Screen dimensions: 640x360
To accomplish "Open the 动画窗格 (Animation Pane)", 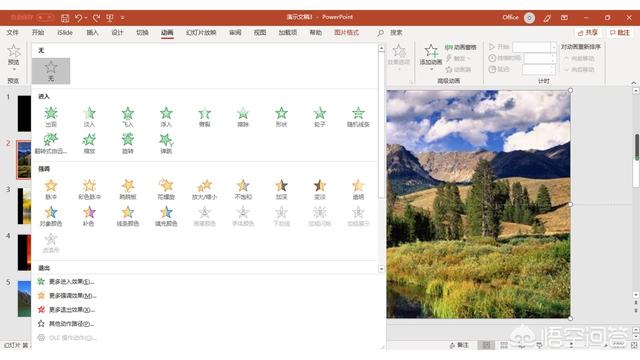I will tap(461, 47).
